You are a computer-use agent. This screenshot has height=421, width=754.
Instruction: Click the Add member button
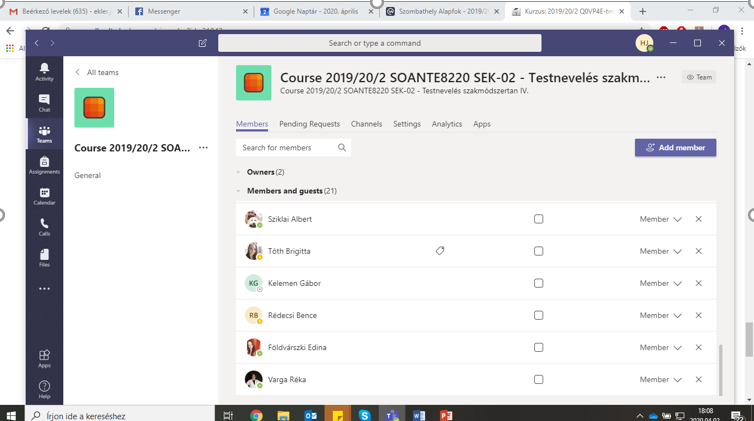click(x=676, y=148)
